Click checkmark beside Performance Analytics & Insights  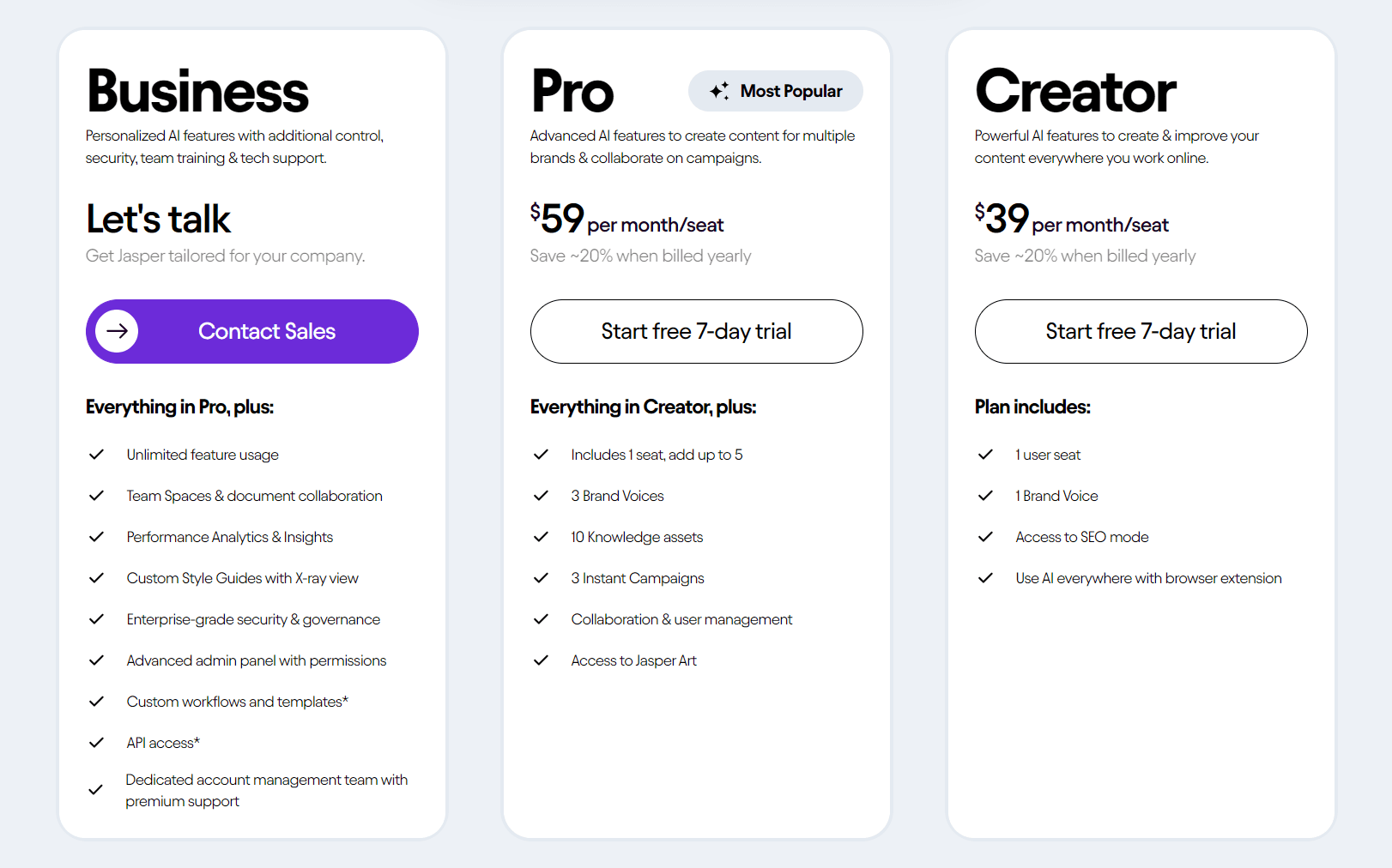[x=97, y=537]
